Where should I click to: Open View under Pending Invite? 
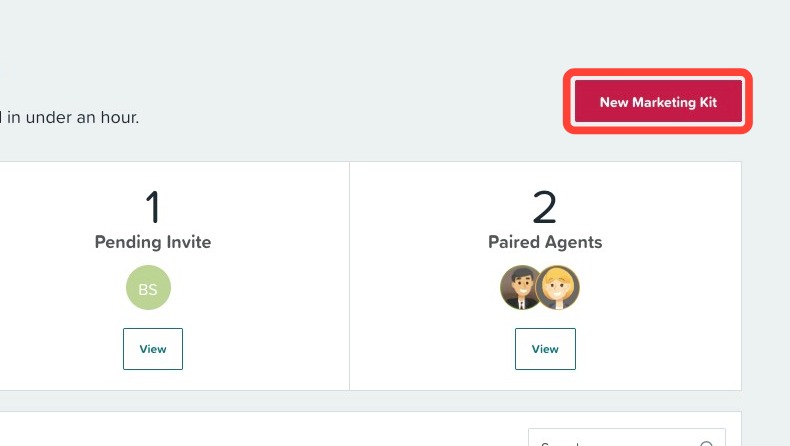[153, 349]
